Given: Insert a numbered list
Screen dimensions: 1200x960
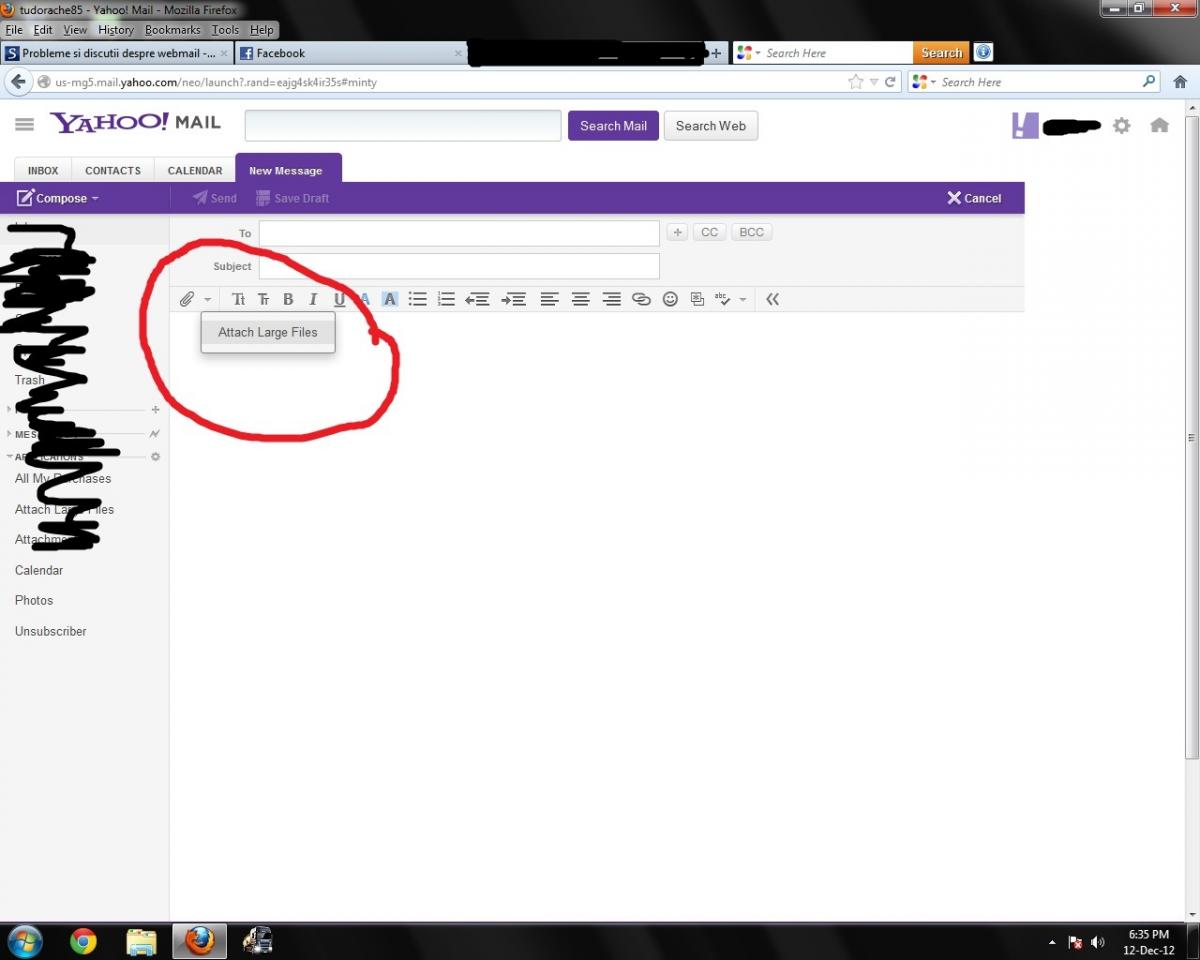Looking at the screenshot, I should click(x=446, y=299).
